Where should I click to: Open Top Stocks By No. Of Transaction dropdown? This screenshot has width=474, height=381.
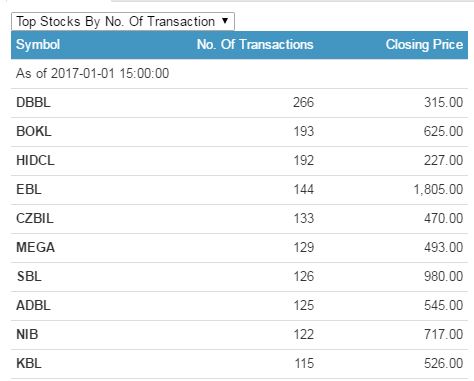coord(123,21)
